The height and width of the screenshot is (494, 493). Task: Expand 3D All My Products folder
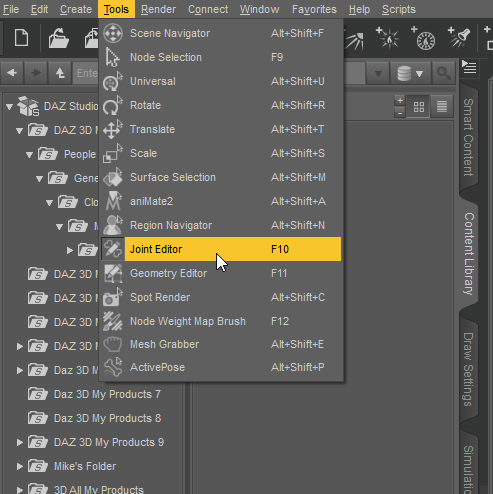coord(20,490)
